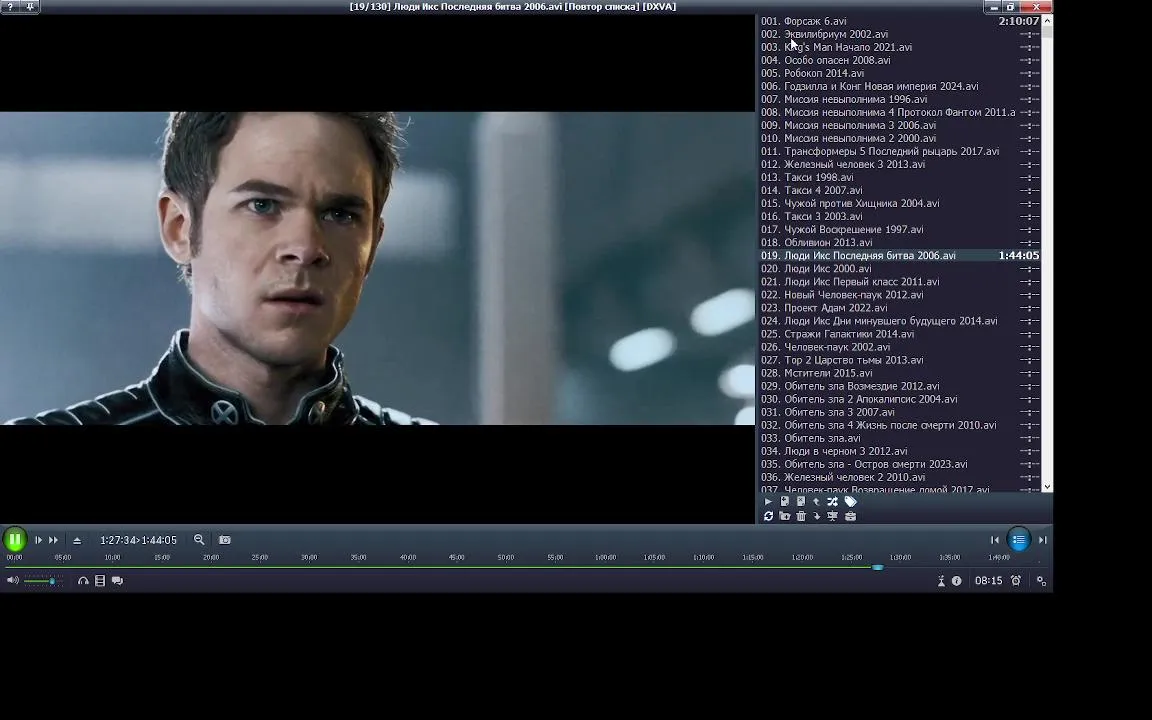The height and width of the screenshot is (720, 1152).
Task: Select 033. Обитель зла.avi
Action: 899,439
